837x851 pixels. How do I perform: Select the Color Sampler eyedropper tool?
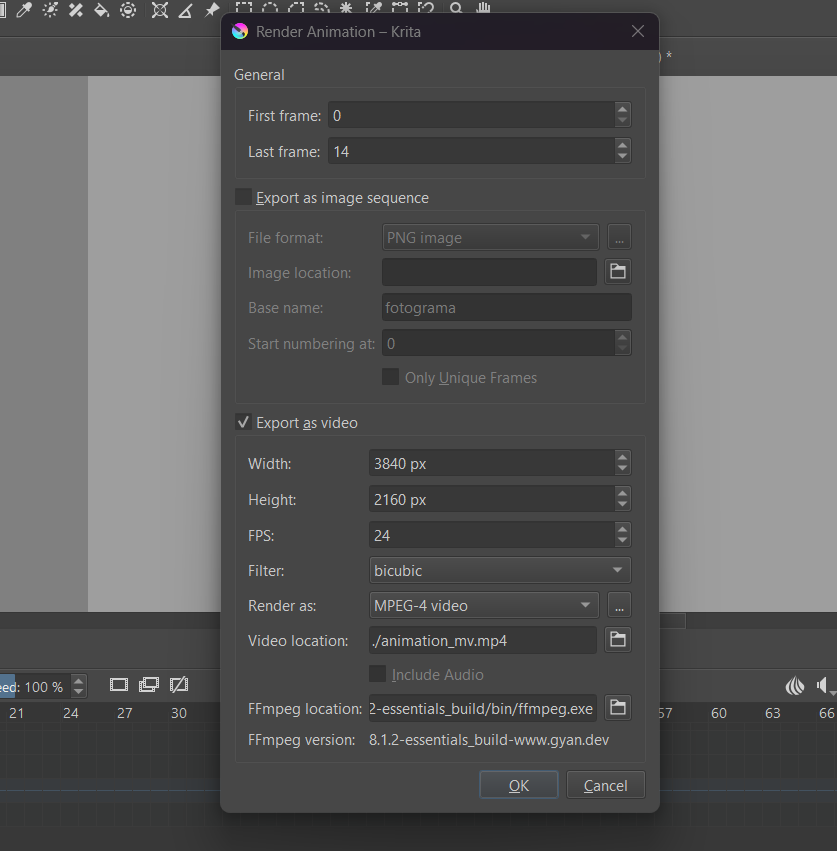(23, 10)
